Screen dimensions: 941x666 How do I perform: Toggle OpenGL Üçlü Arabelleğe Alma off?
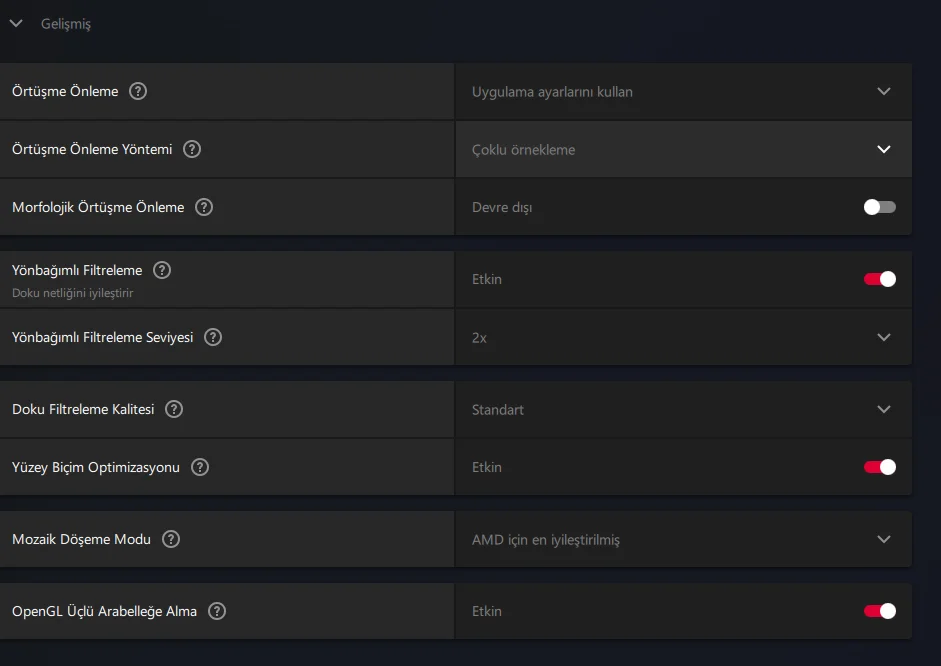pos(880,611)
